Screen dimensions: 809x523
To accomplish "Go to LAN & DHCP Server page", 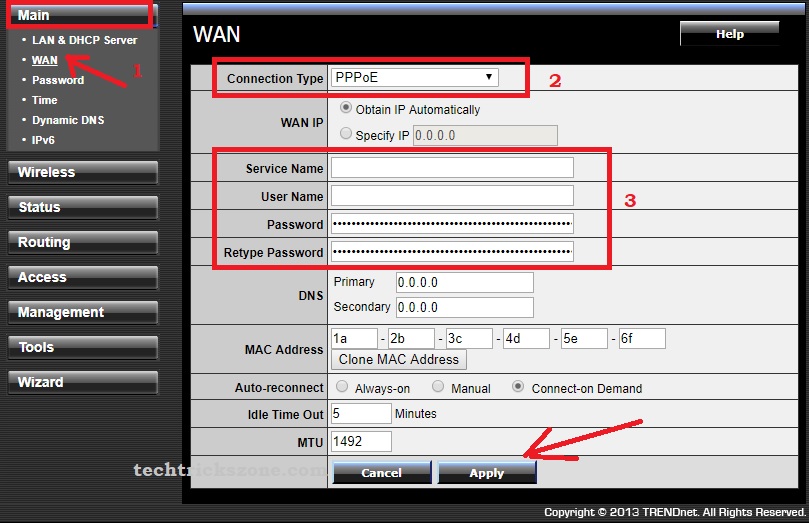I will (x=84, y=40).
